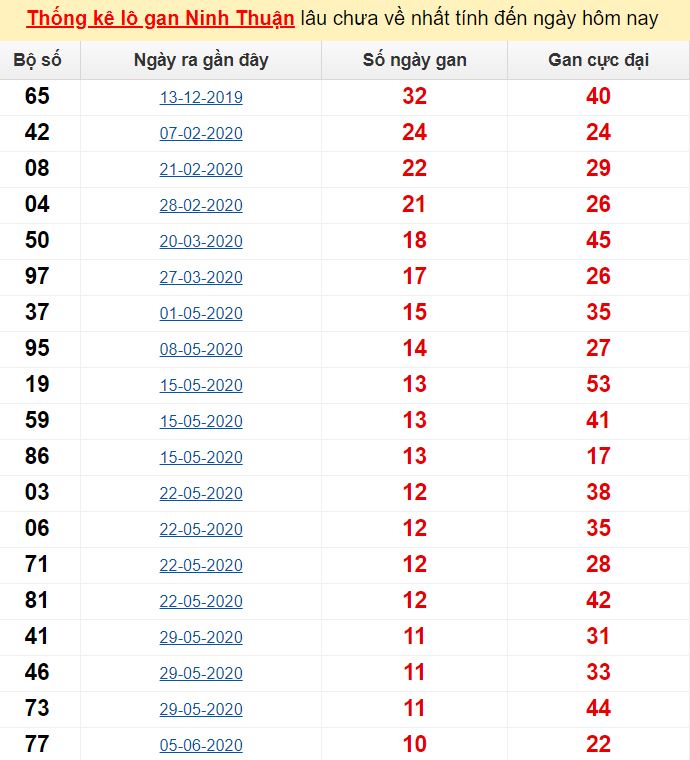Screen dimensions: 690x760
Task: Select the 'Số ngày gan' column header
Action: coord(414,60)
